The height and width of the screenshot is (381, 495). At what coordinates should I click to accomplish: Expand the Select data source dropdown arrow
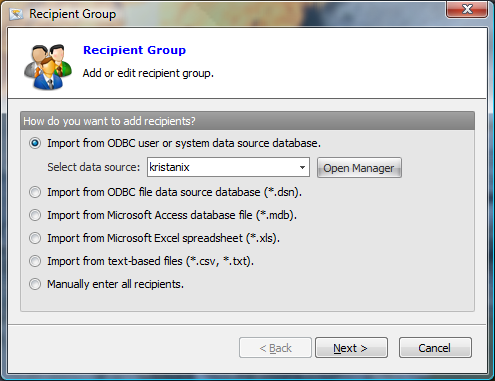coord(302,167)
